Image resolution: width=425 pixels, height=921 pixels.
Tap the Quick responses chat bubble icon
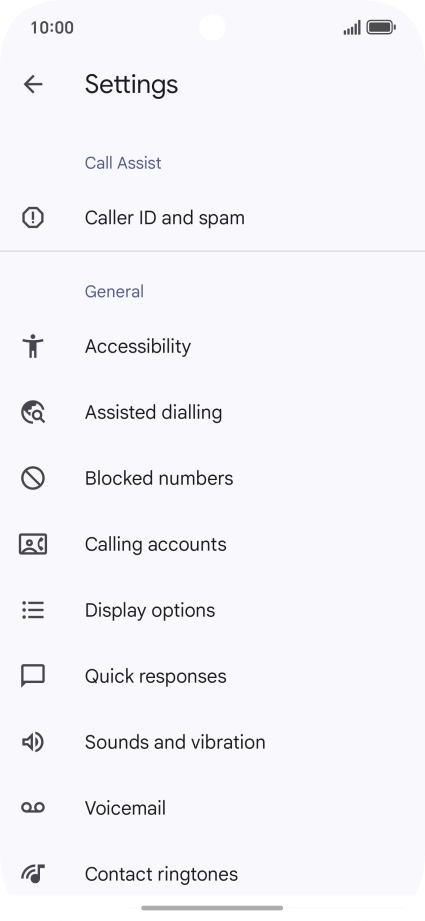33,676
